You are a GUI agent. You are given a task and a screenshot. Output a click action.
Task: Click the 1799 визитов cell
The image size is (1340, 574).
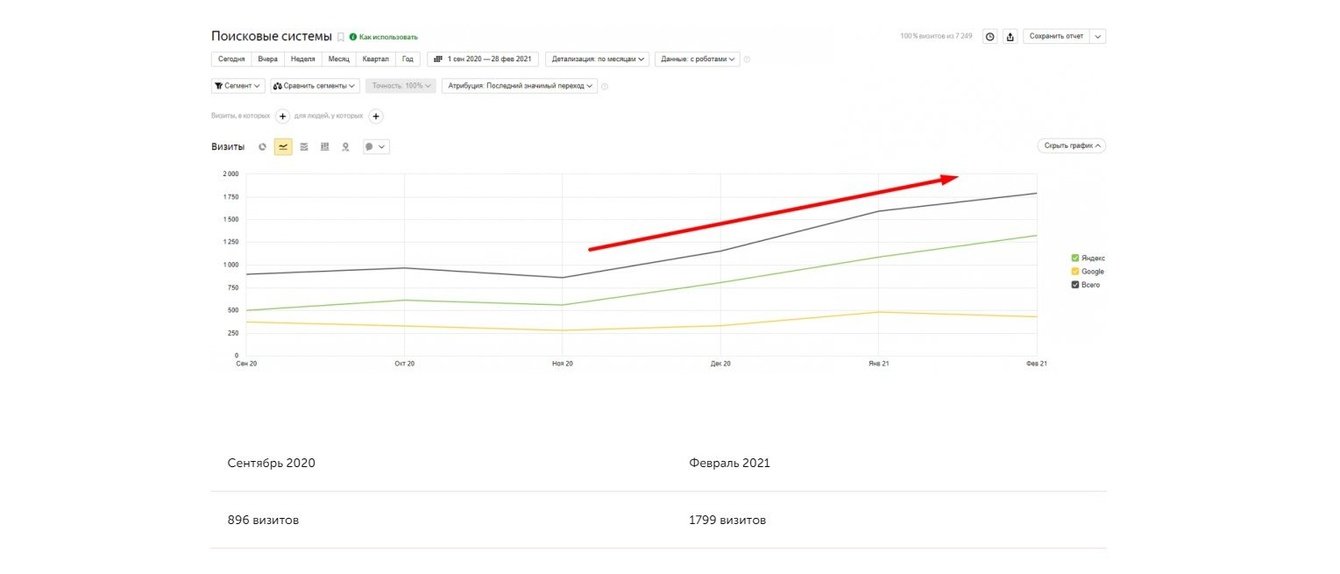[x=727, y=520]
